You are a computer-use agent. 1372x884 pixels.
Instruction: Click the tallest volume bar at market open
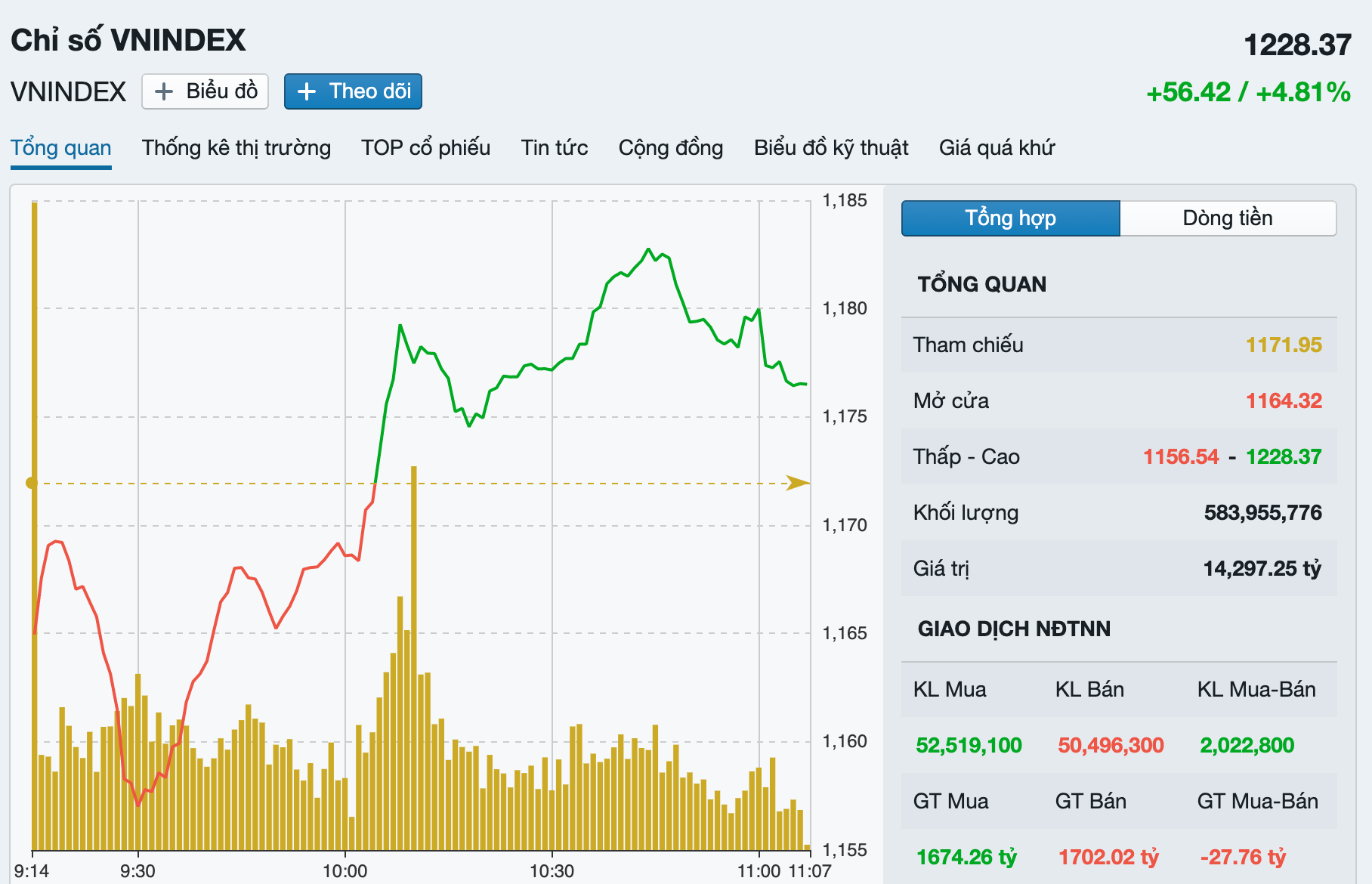click(35, 526)
